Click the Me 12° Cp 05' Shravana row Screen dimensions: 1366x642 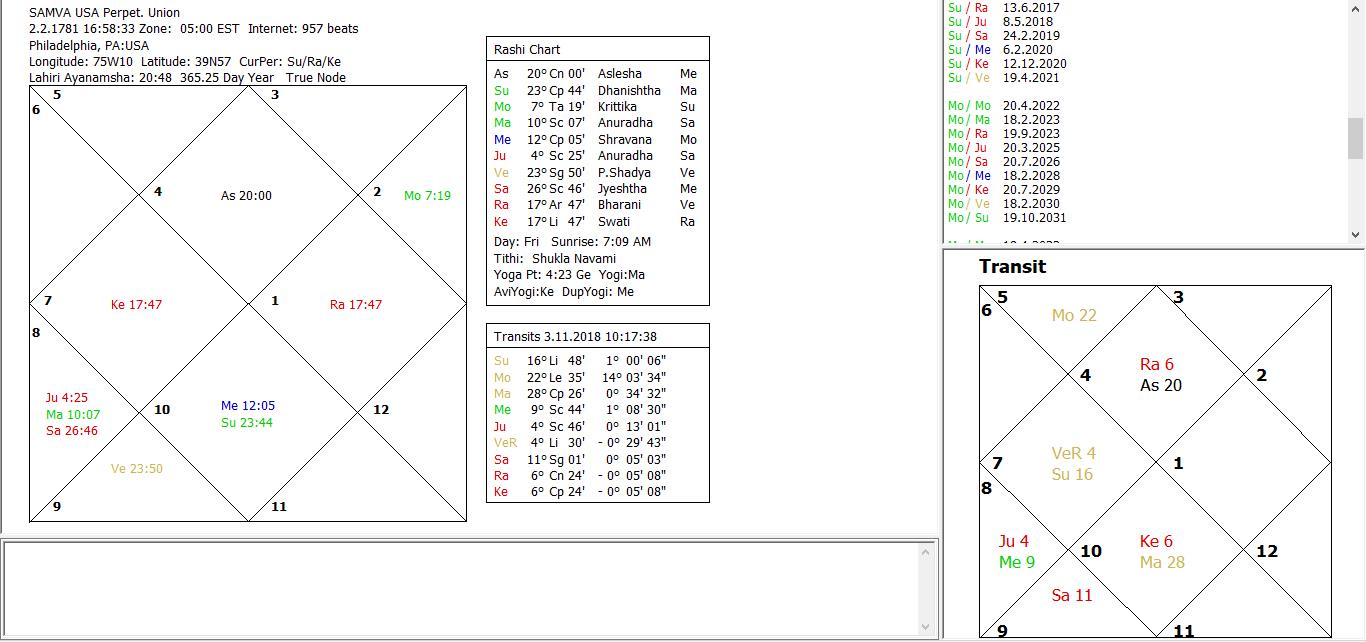[597, 140]
